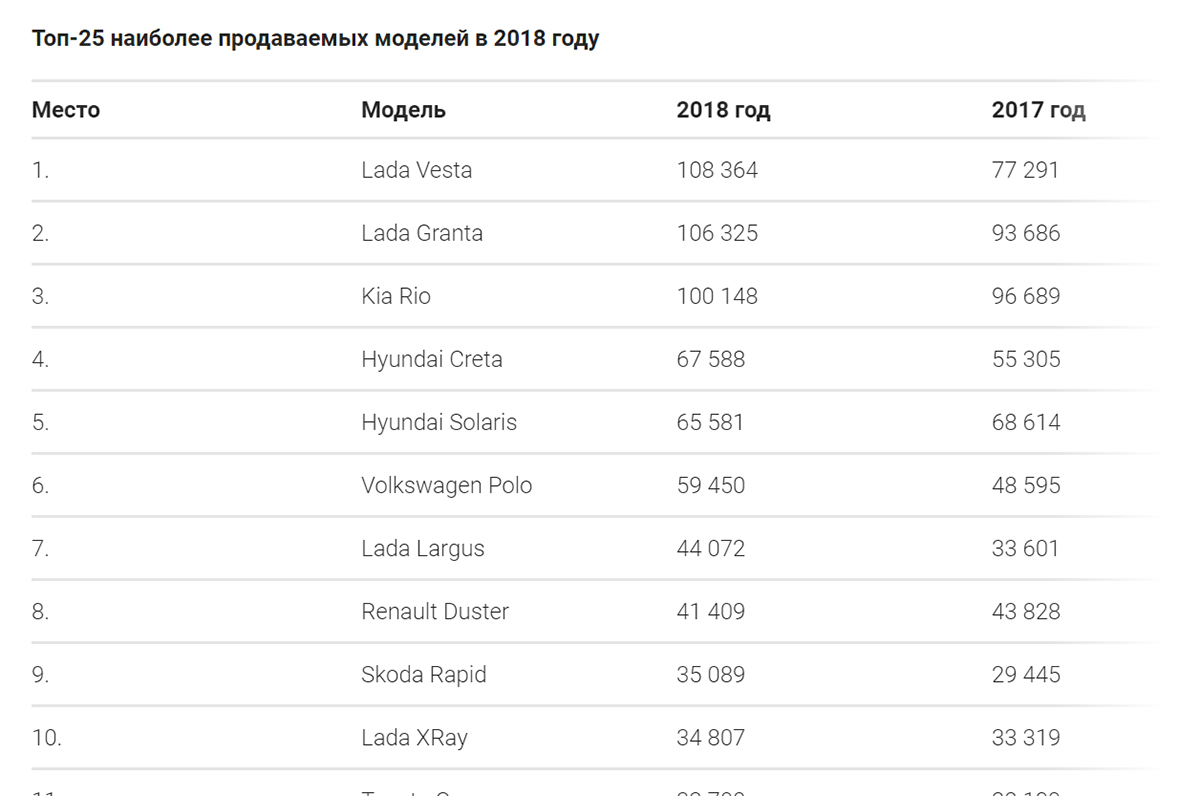Click the table title about Топ-25 моделей
Viewport: 1200px width, 796px height.
tap(315, 39)
